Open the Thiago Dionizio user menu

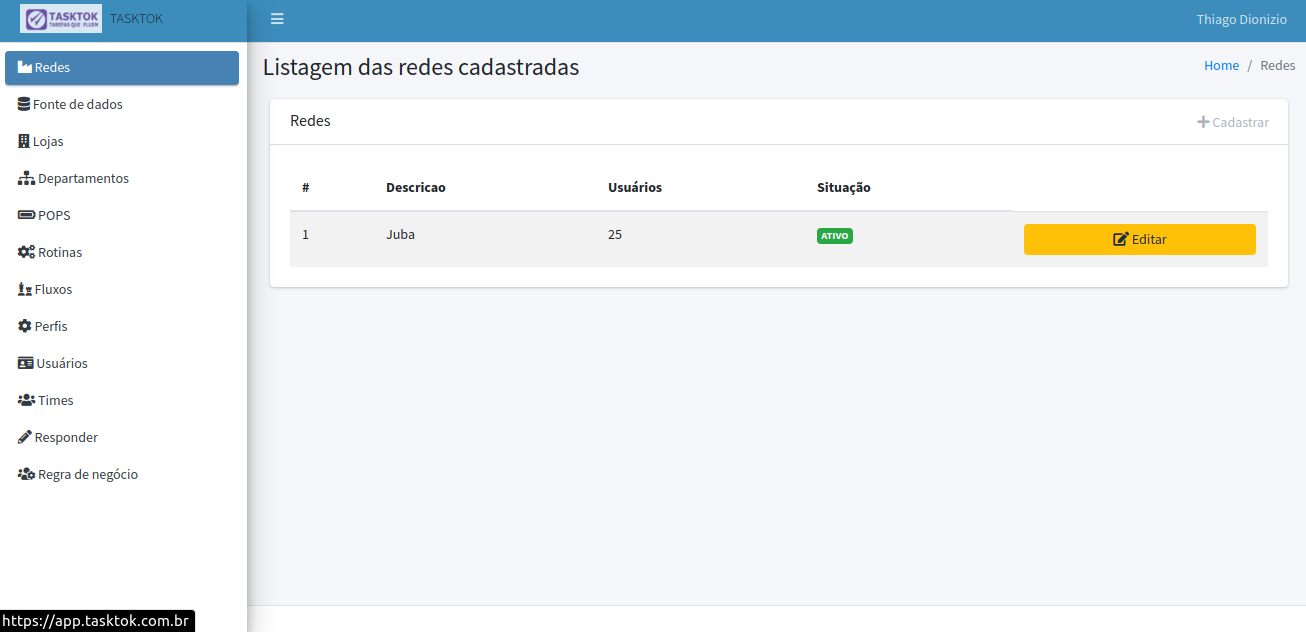click(x=1241, y=18)
